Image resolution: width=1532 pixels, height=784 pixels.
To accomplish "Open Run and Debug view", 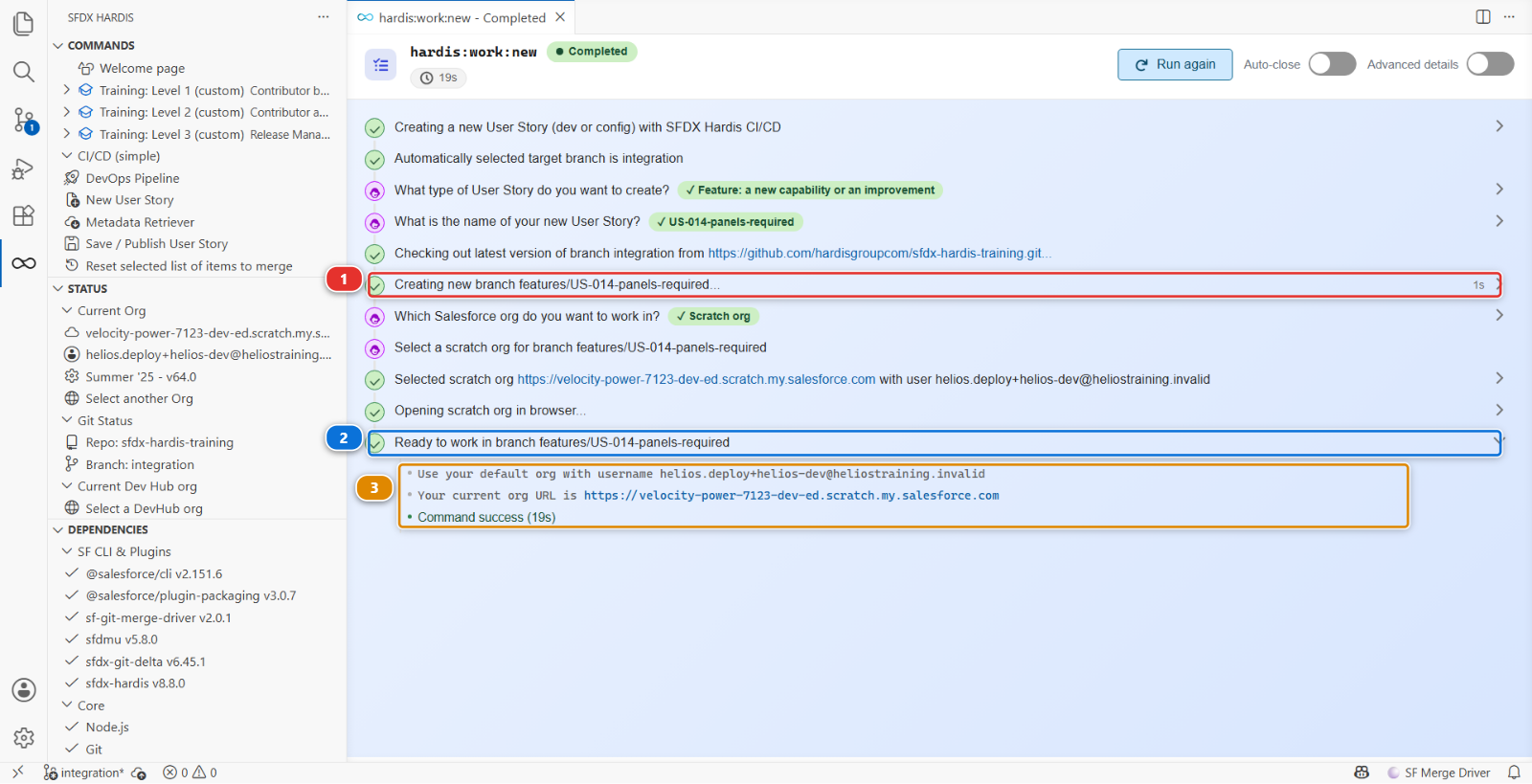I will tap(24, 168).
